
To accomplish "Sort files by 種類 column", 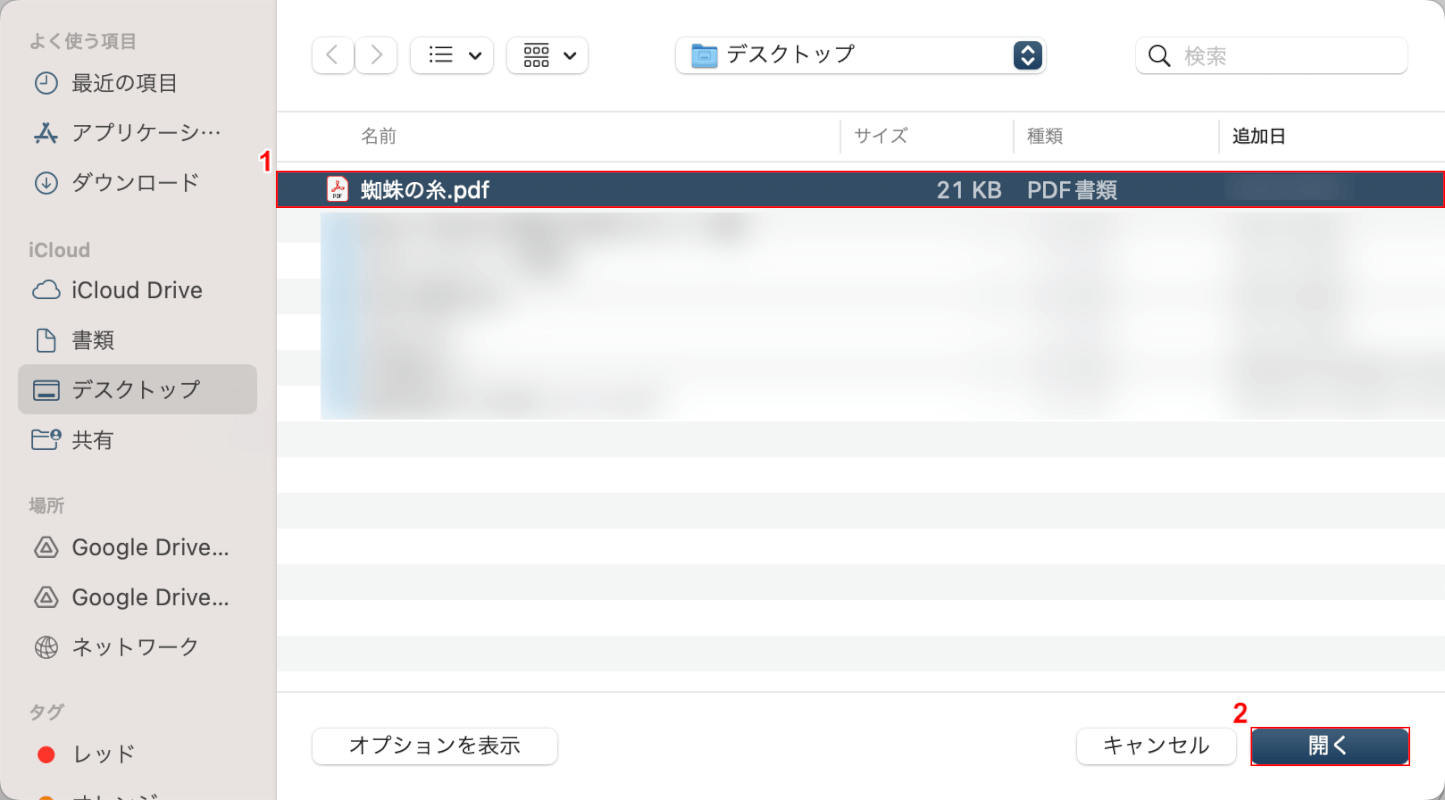I will 1045,136.
